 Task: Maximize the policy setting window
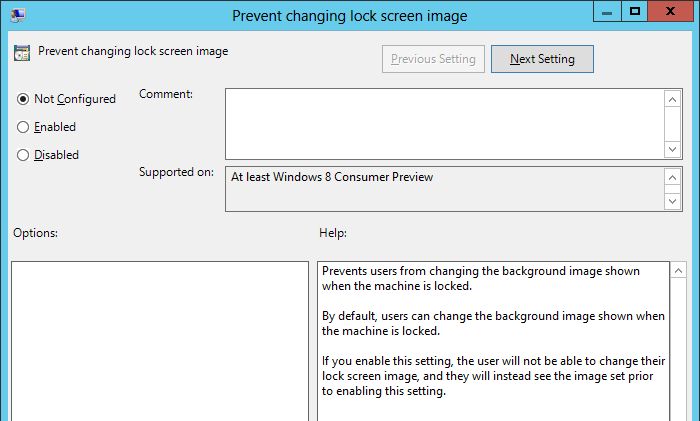pos(635,11)
